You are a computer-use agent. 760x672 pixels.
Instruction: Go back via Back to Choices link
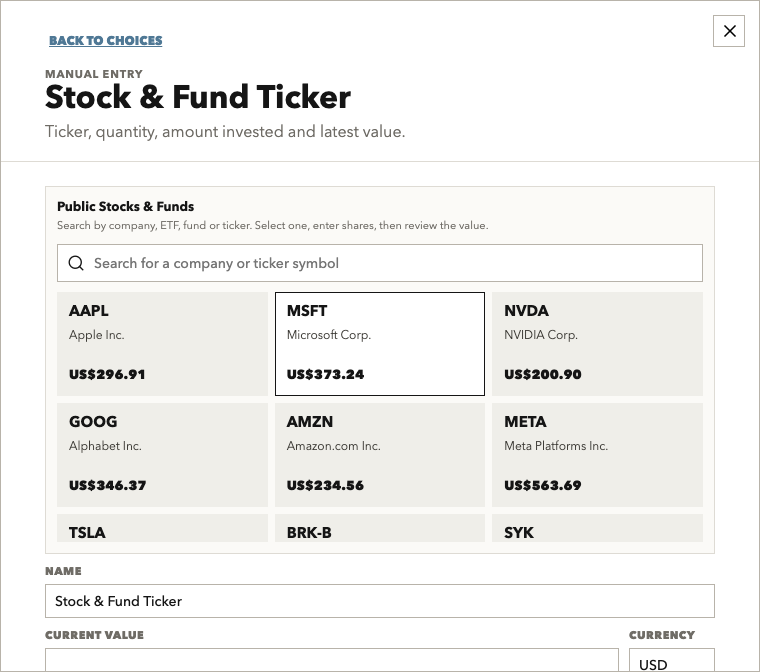tap(106, 40)
